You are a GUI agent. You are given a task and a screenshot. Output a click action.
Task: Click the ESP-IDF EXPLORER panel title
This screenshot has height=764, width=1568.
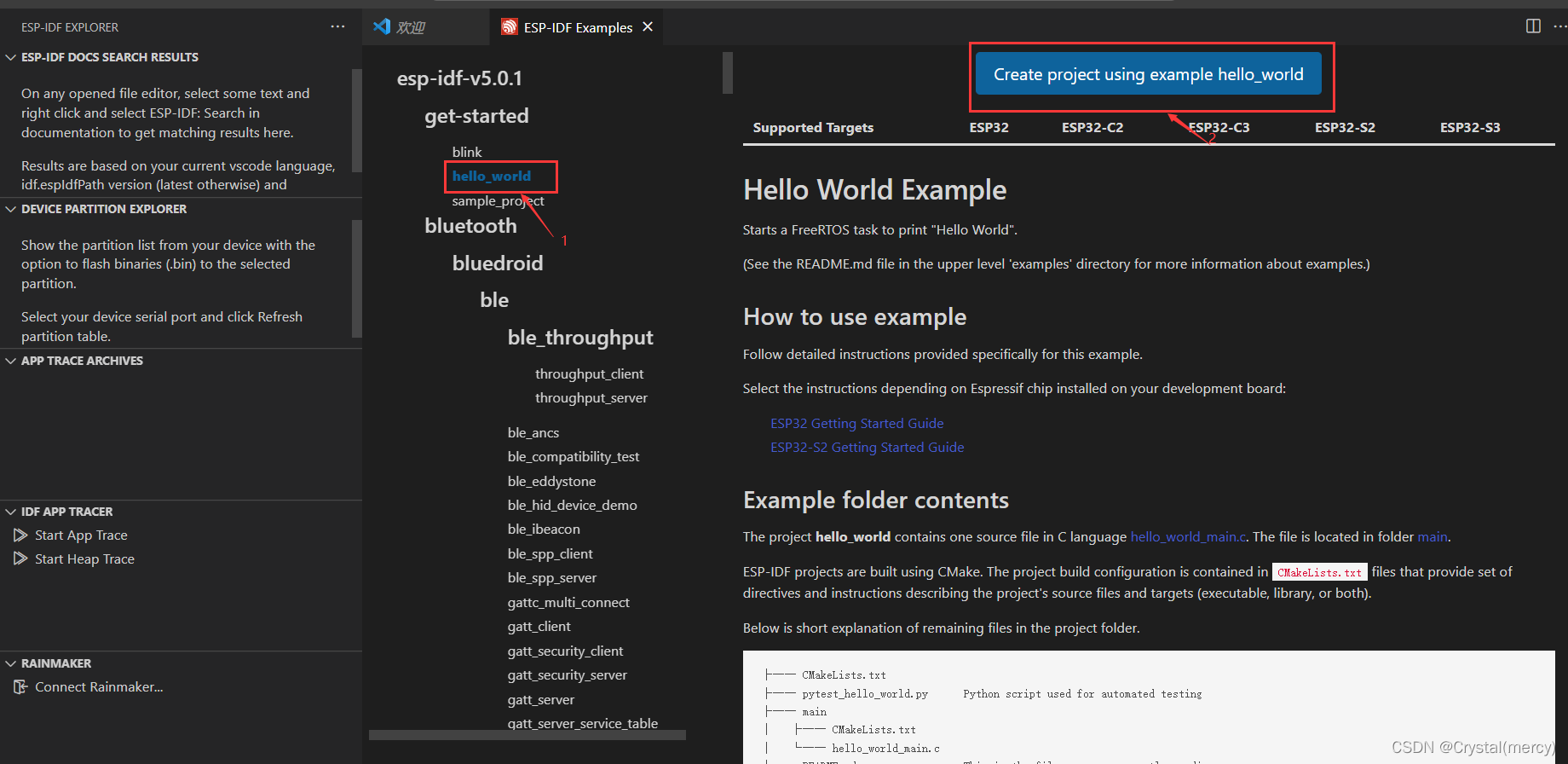pos(70,27)
